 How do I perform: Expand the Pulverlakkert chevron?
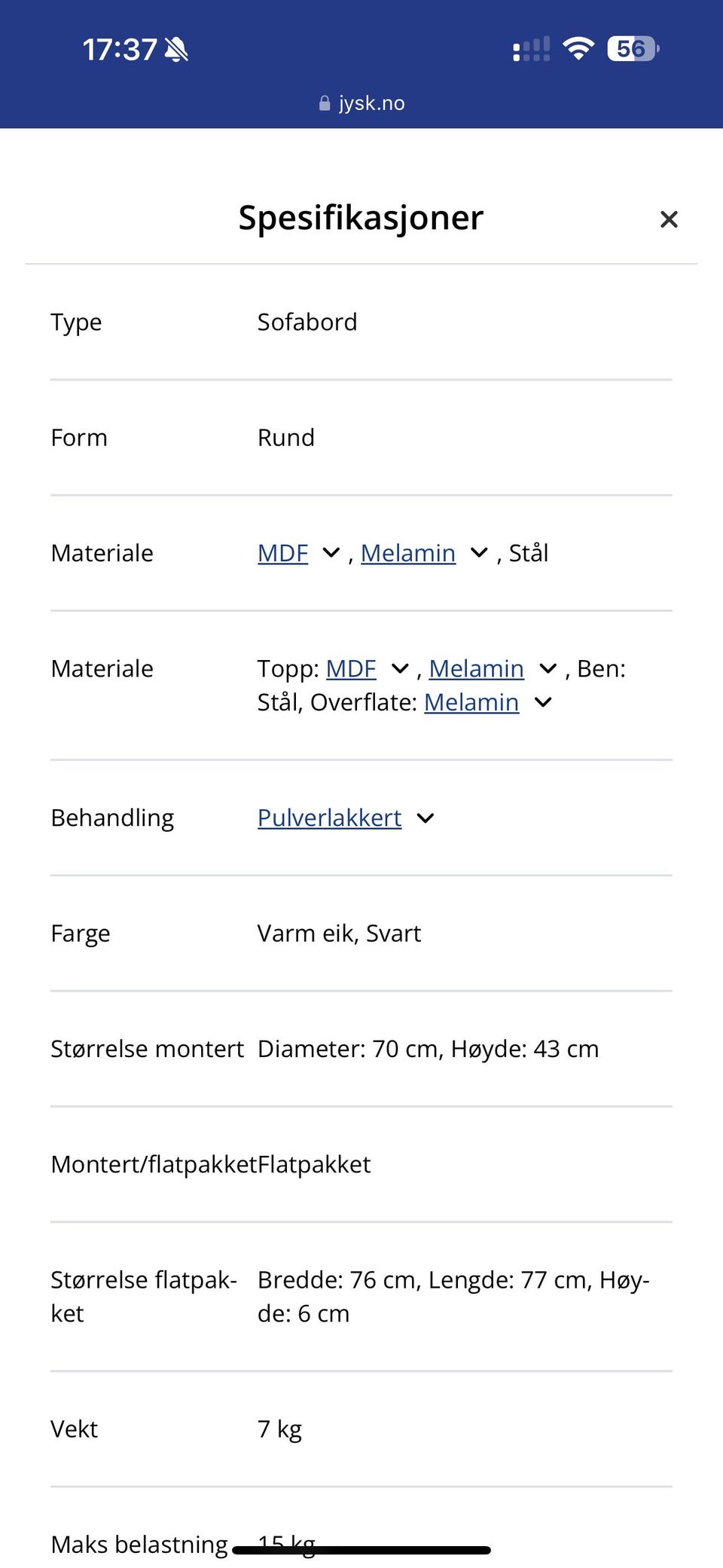point(426,818)
